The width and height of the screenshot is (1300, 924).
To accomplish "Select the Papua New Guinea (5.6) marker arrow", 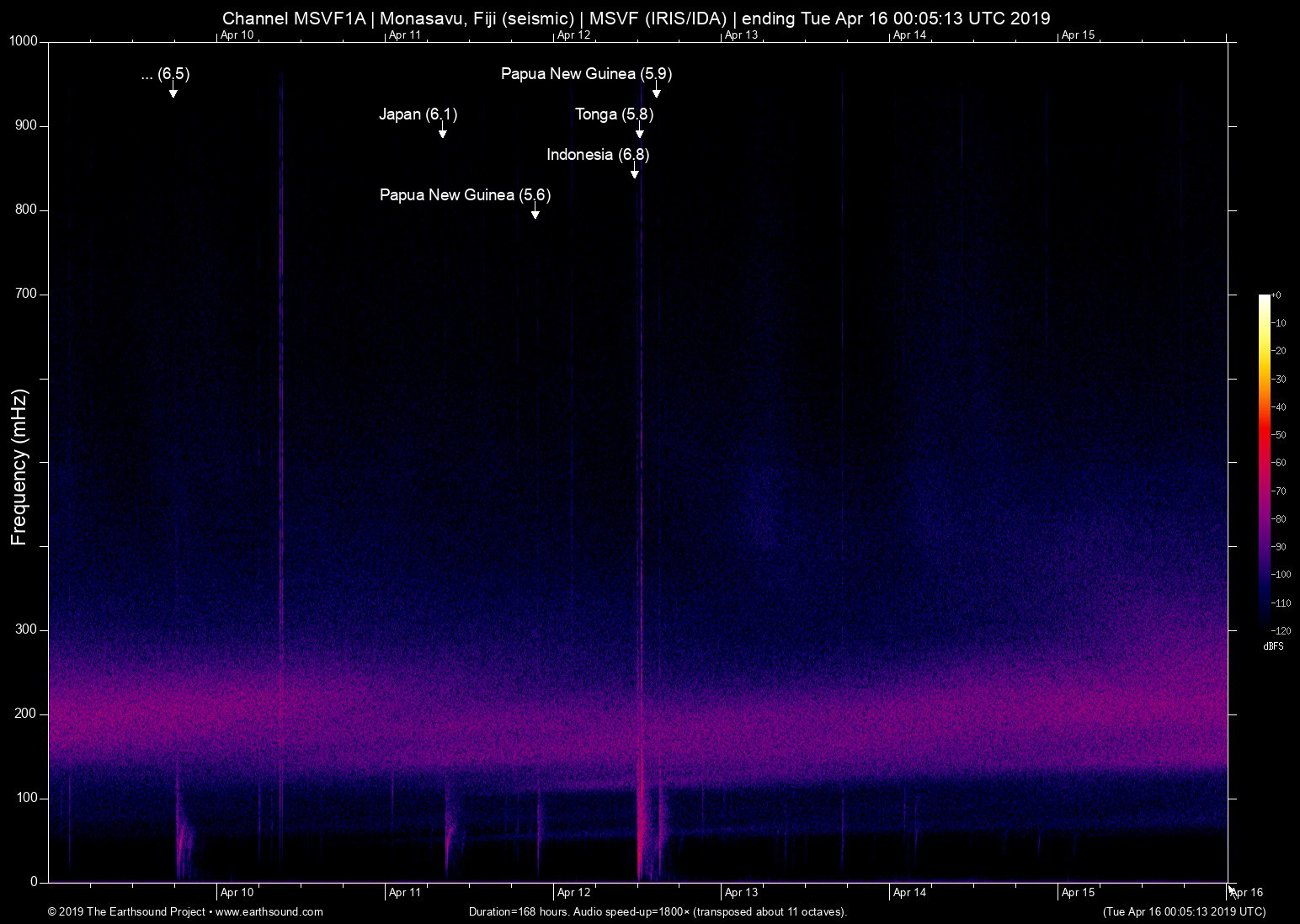I will pos(534,211).
